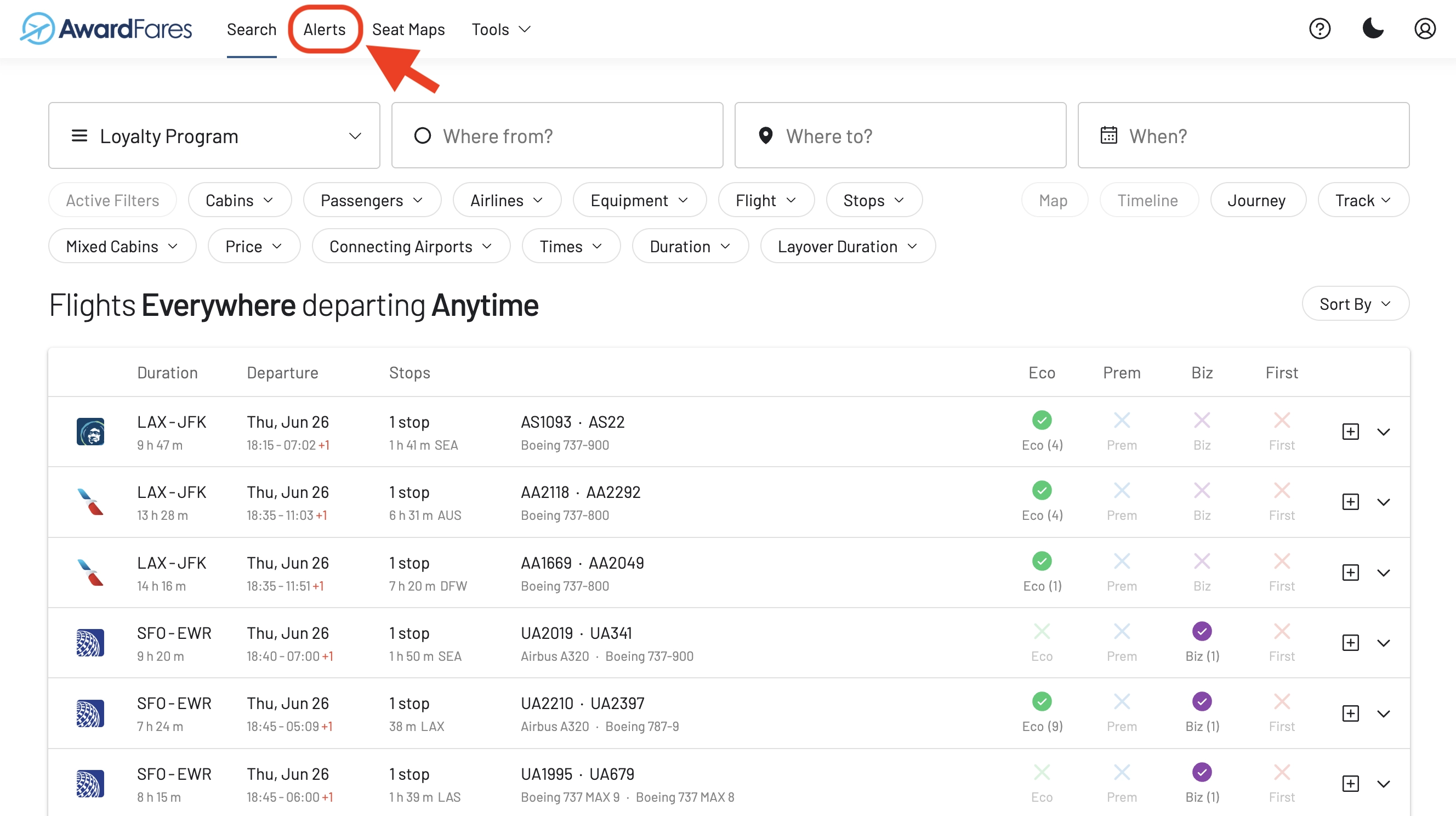Open the Cabins filter dropdown

click(x=240, y=200)
